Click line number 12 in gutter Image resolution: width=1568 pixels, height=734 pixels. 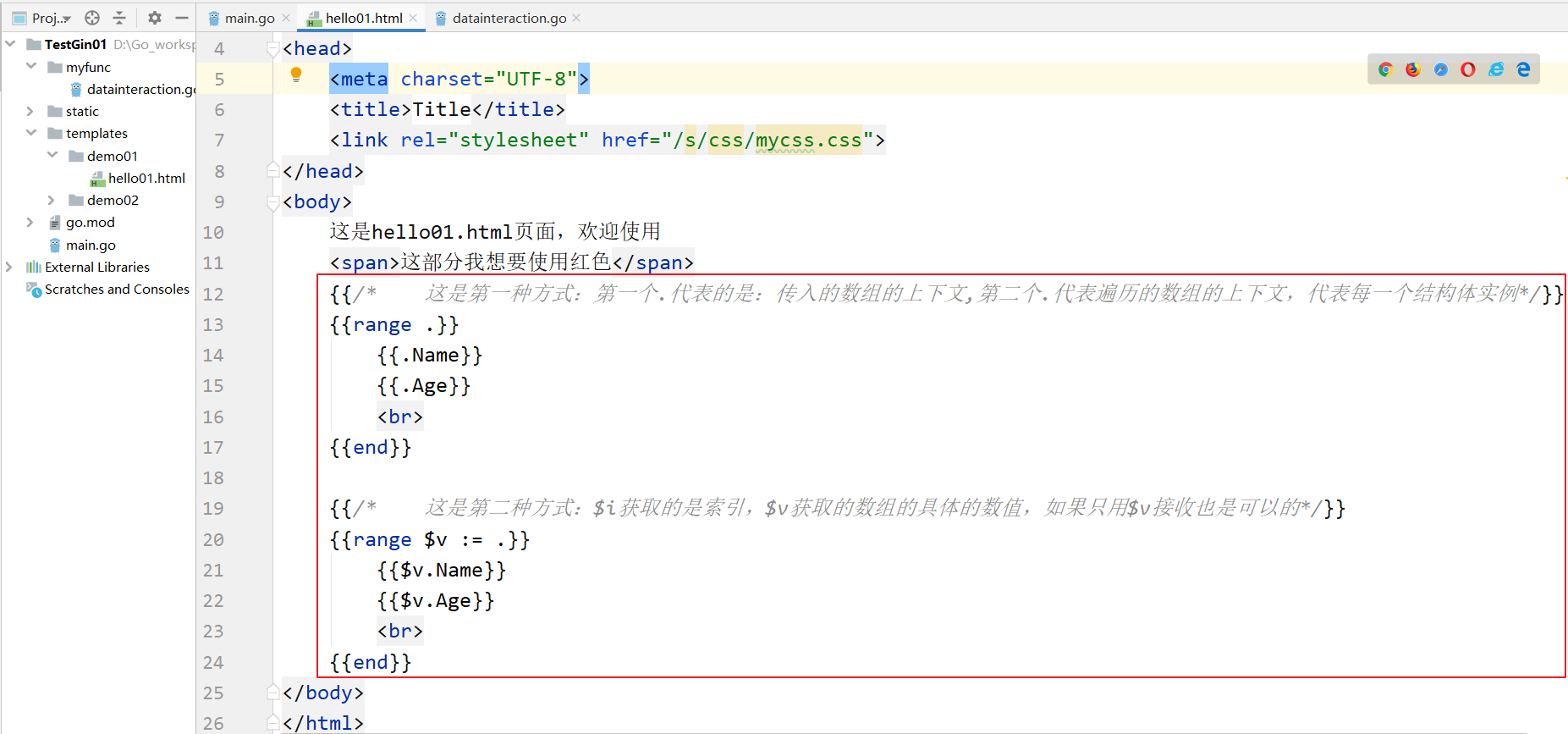pyautogui.click(x=213, y=294)
